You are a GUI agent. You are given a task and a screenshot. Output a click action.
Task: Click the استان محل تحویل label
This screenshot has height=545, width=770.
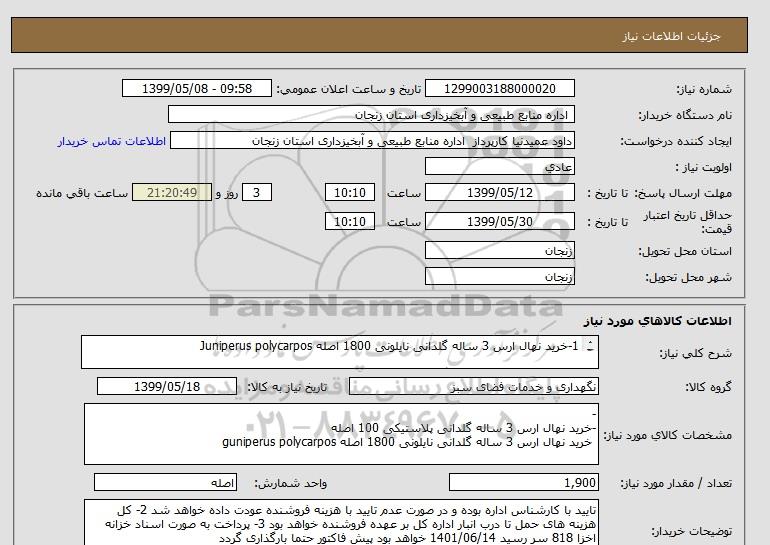(x=685, y=251)
